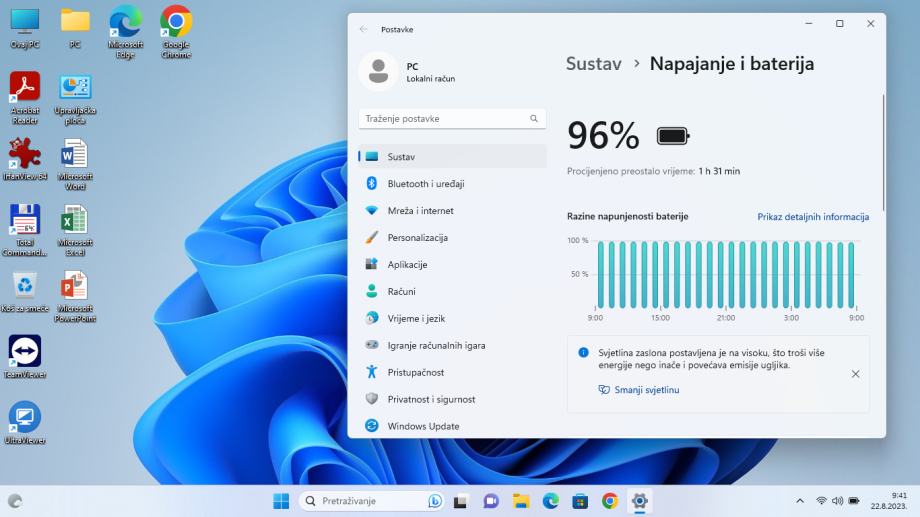The width and height of the screenshot is (920, 517).
Task: Open Koš za smeće recycle bin
Action: [25, 292]
